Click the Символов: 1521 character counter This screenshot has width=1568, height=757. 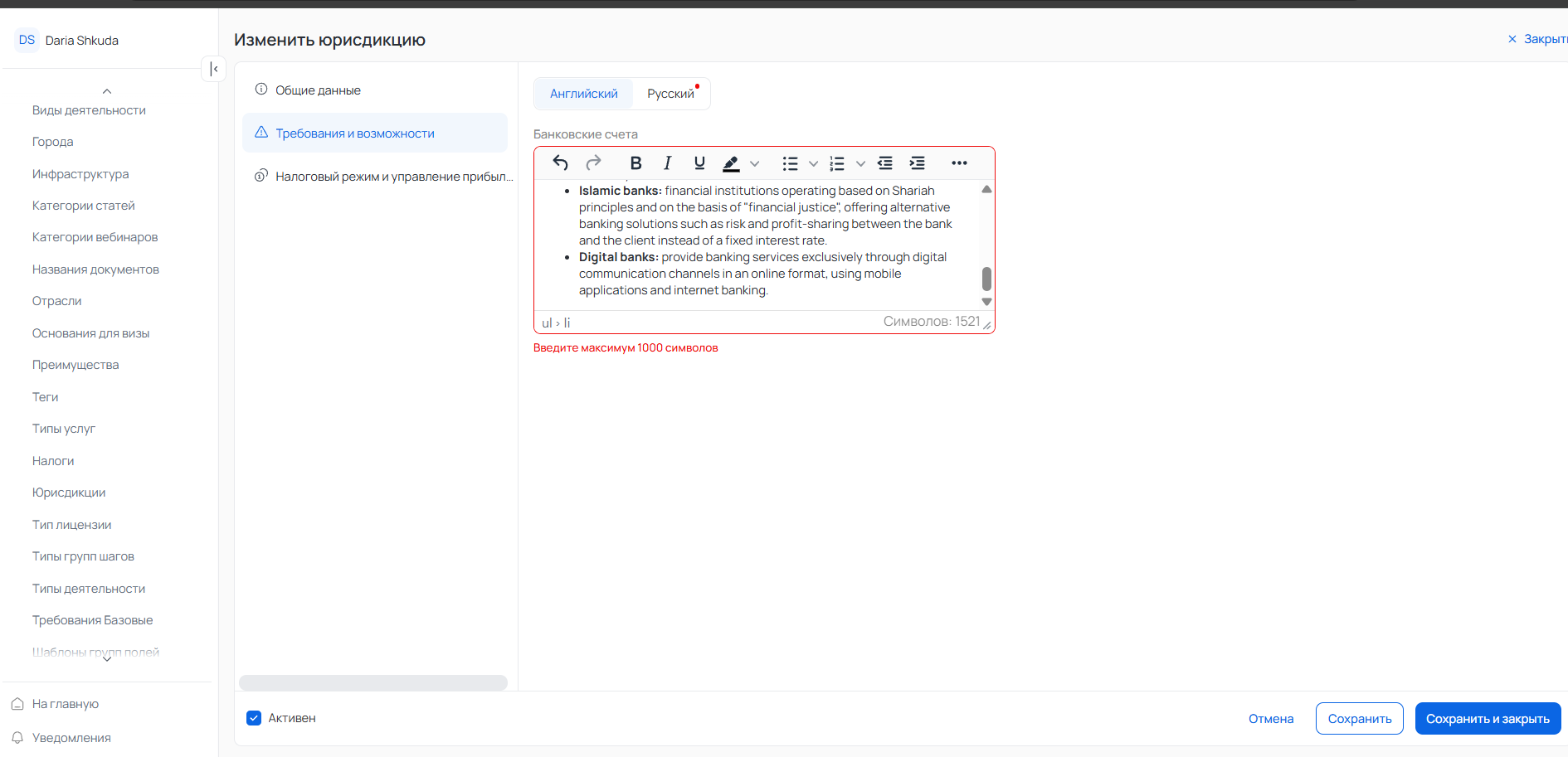click(932, 322)
